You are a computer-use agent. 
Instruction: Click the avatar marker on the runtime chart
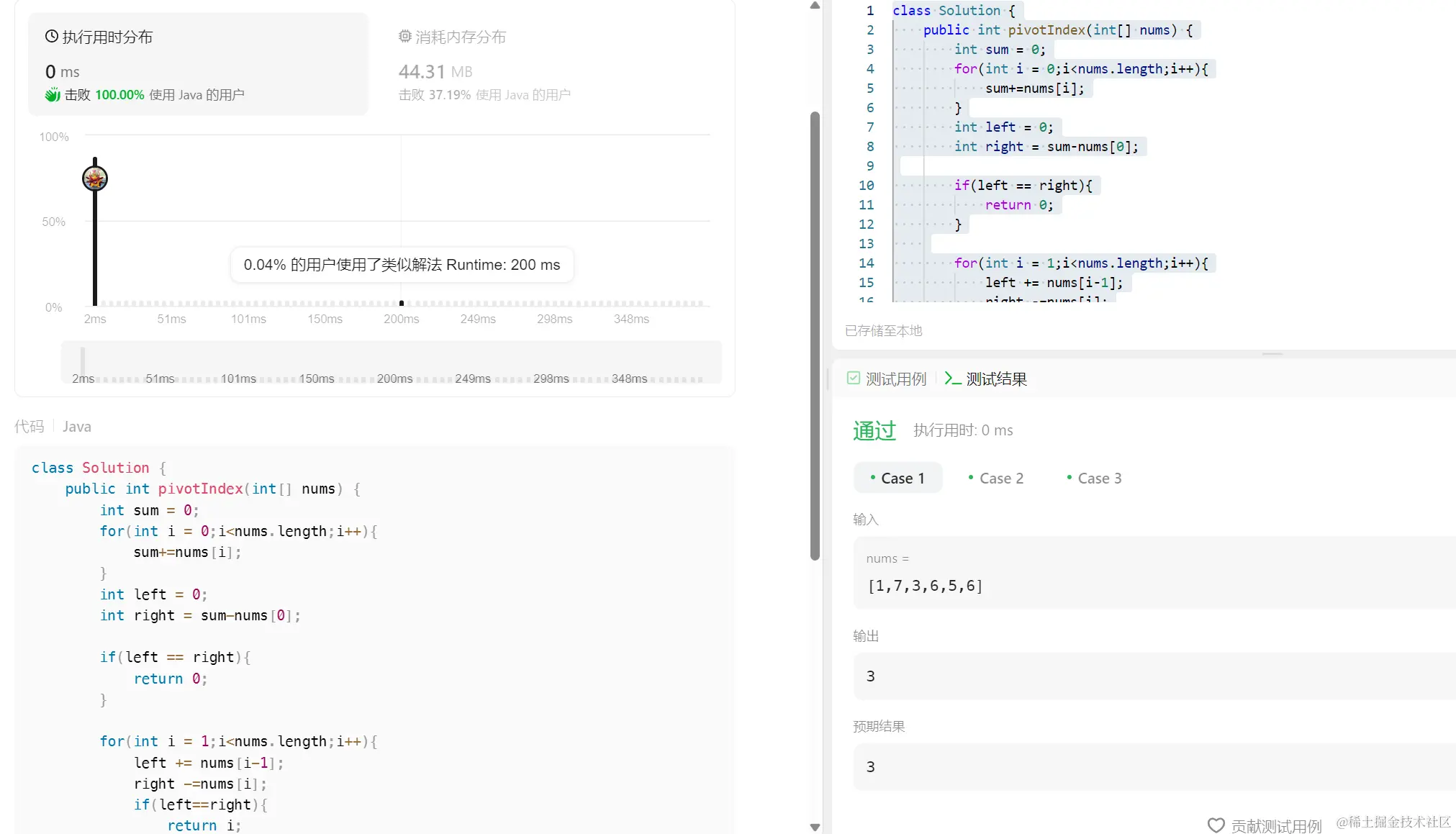click(95, 178)
